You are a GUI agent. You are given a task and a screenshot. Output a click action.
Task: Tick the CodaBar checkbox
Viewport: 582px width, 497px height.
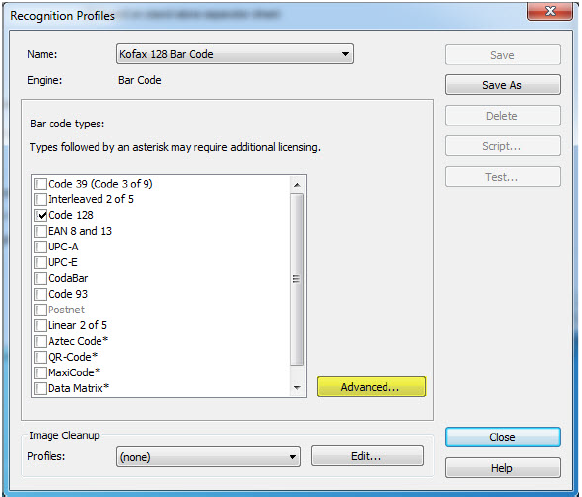coord(40,278)
